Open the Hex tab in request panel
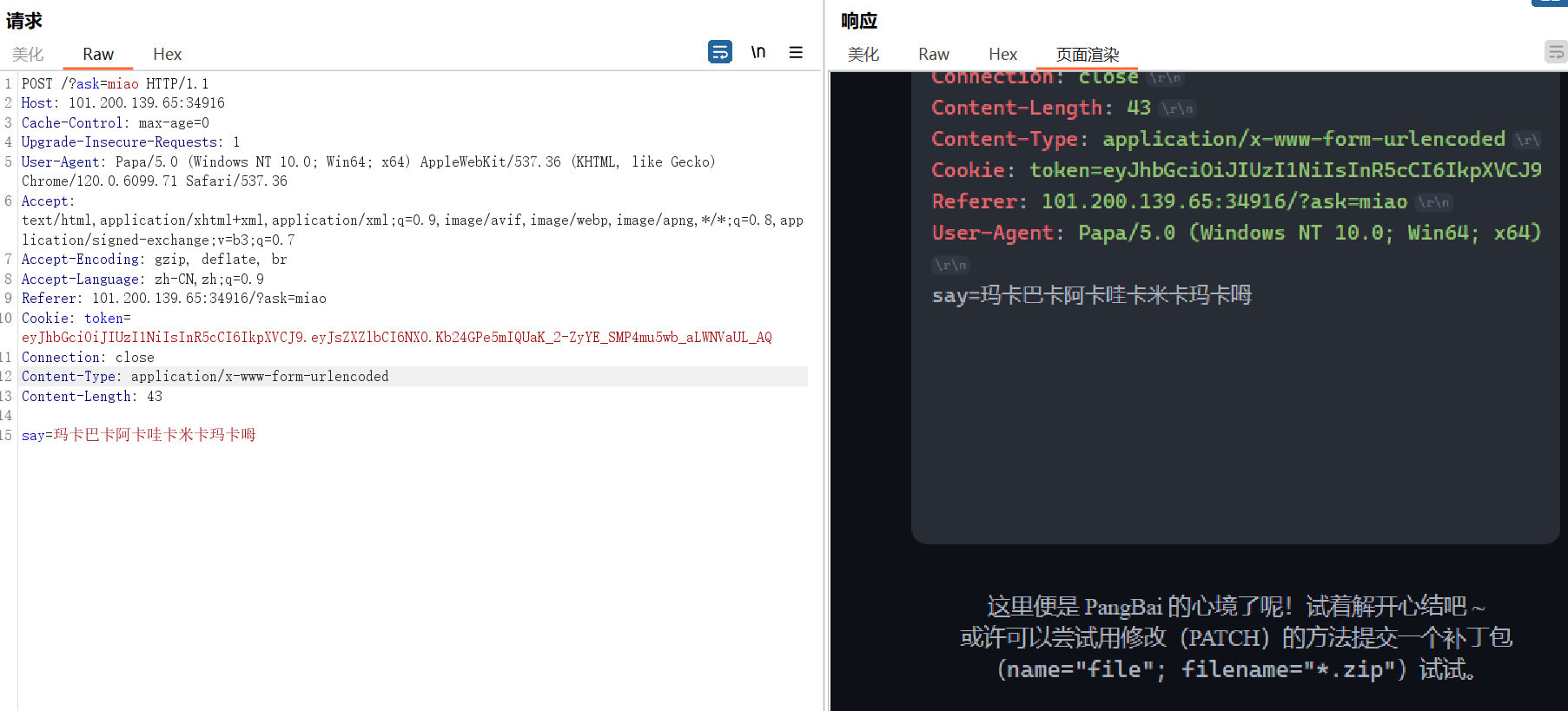The image size is (1568, 711). [x=167, y=54]
